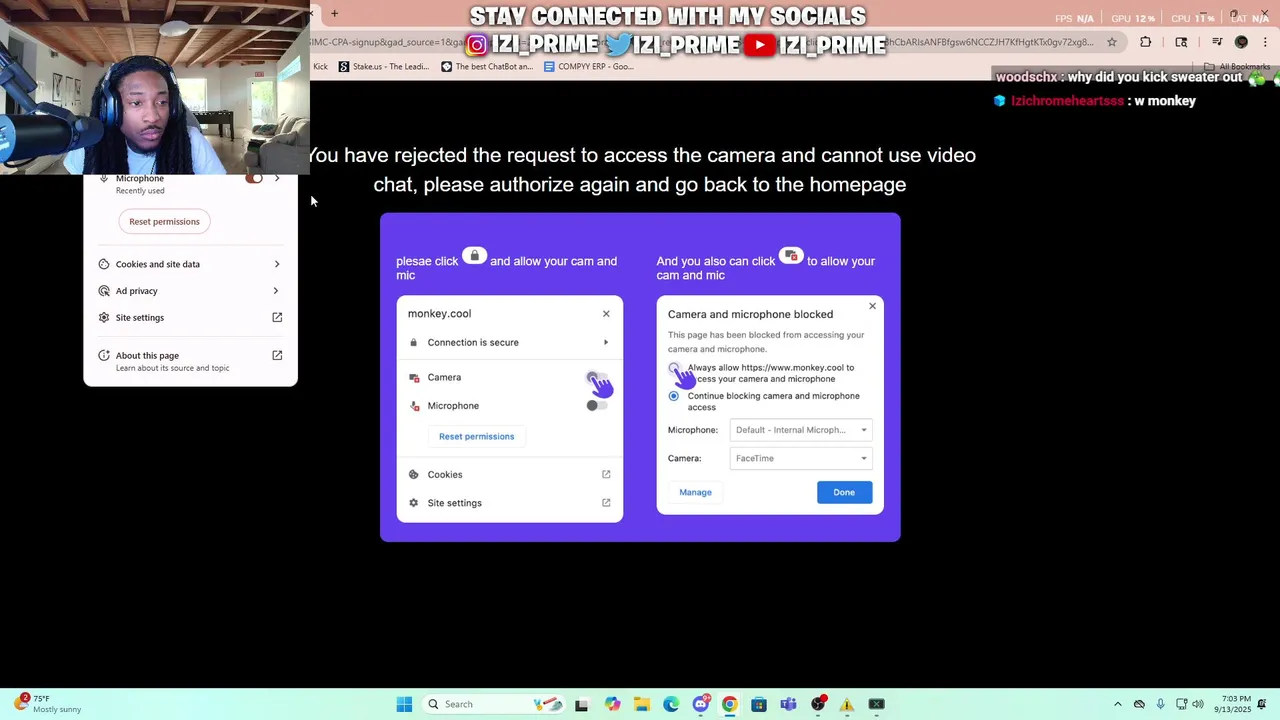
Task: Open the All Bookmarks folder
Action: coord(1238,67)
